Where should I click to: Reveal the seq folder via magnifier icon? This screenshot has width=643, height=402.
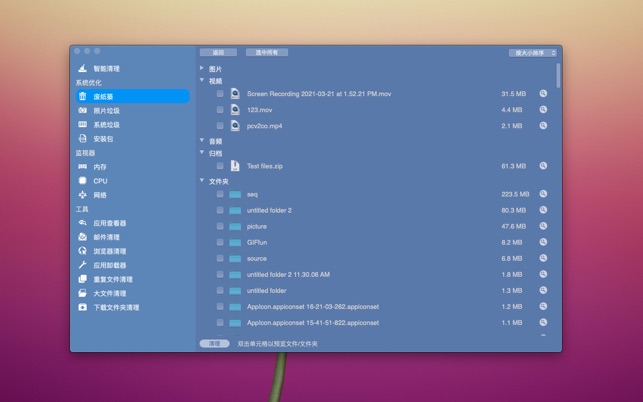[543, 194]
